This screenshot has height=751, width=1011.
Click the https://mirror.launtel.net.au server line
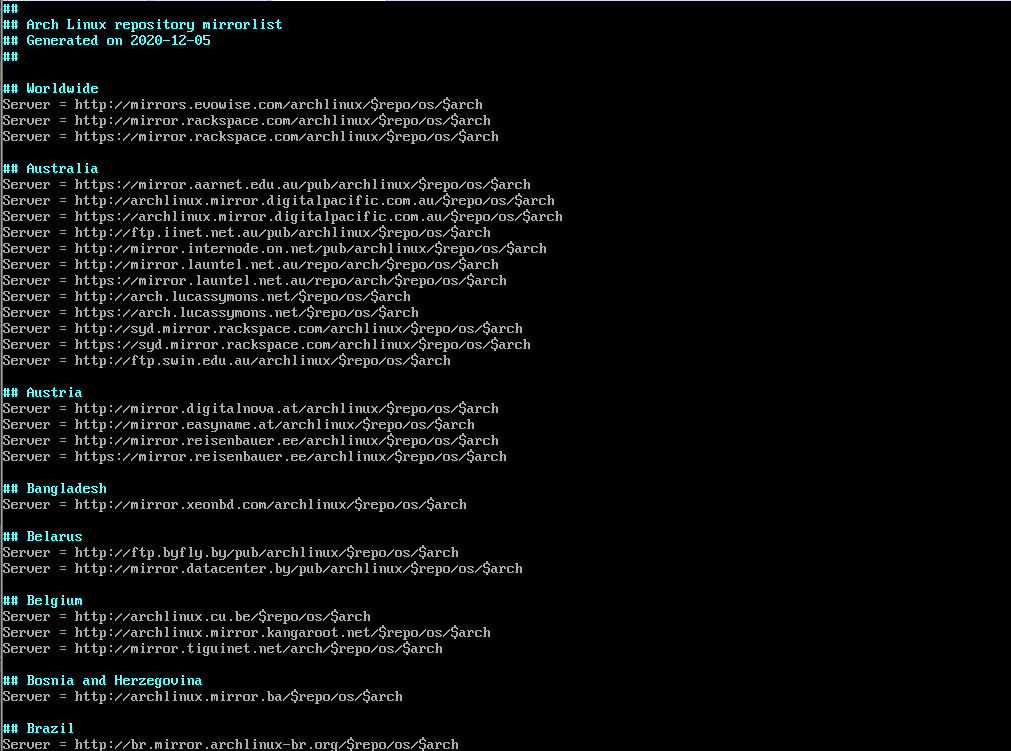click(254, 280)
